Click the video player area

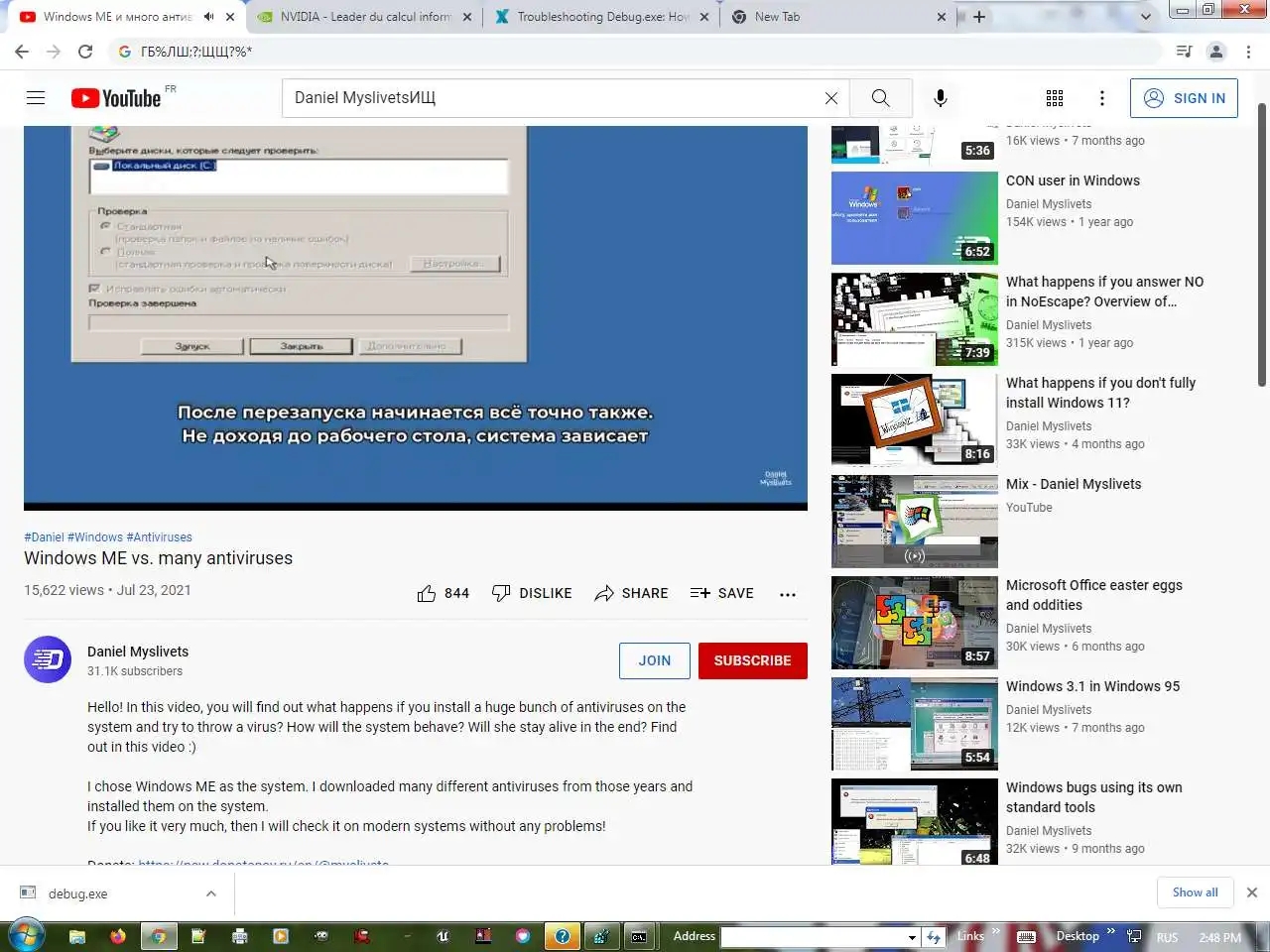[416, 317]
